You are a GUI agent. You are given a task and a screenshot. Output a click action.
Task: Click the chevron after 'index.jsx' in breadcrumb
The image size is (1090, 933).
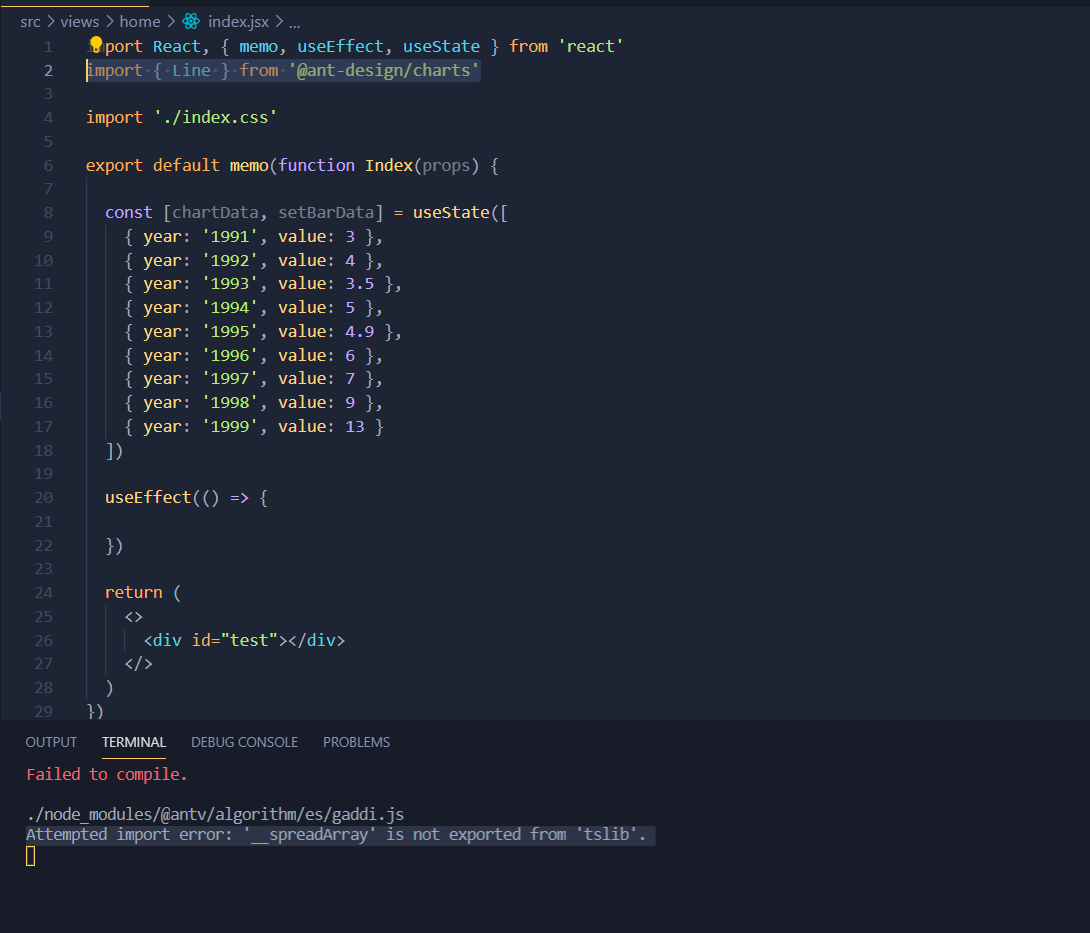(279, 22)
